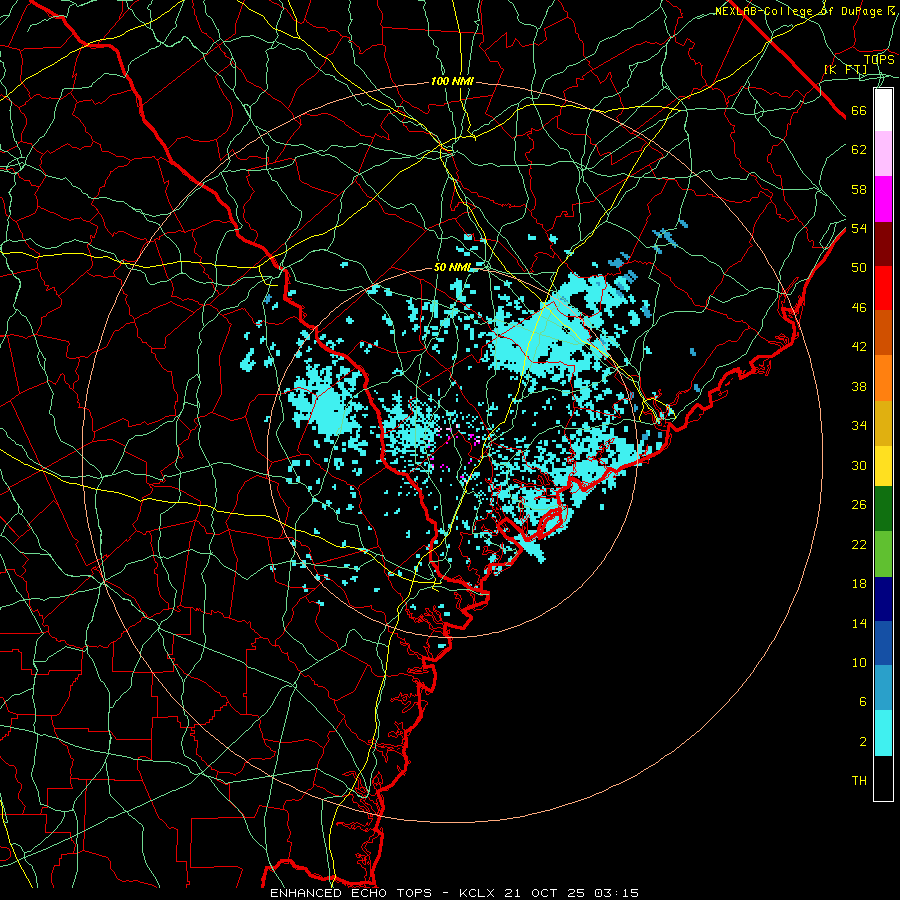This screenshot has width=900, height=900.
Task: Click the light blue 6-10 kft legend swatch
Action: [x=883, y=688]
